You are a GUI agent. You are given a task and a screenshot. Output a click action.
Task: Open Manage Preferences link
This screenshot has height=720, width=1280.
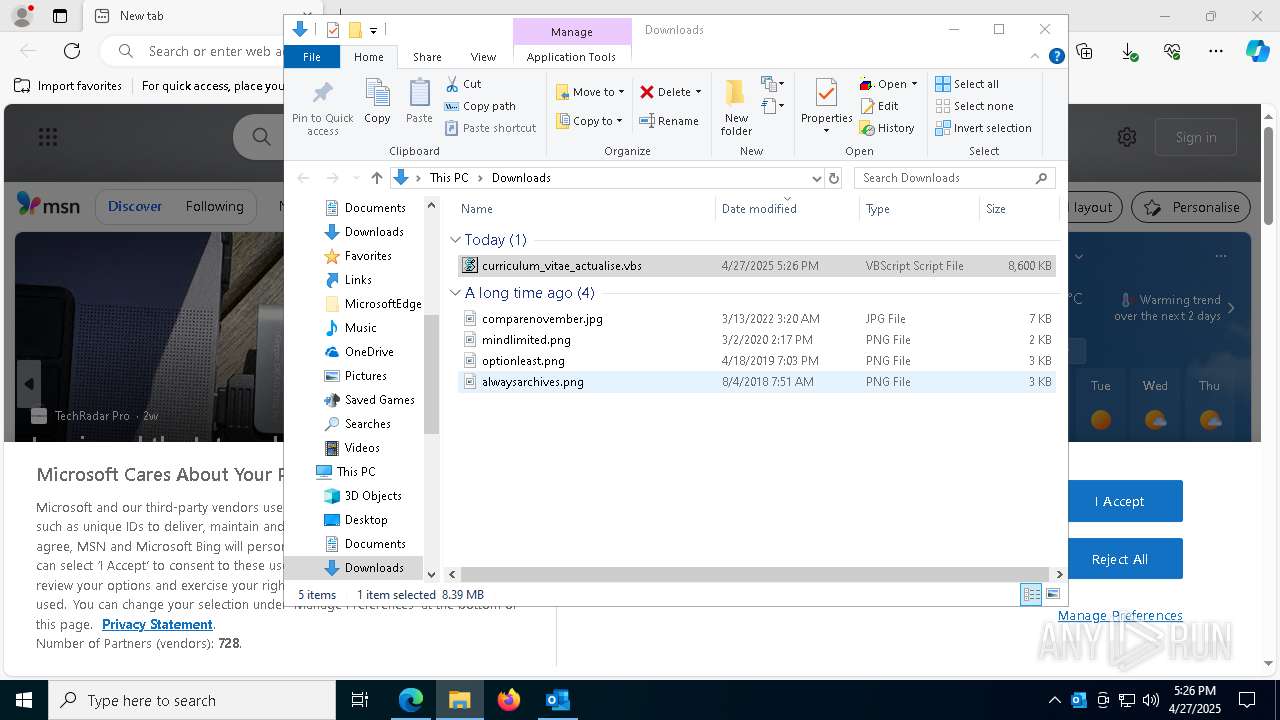pos(1120,616)
